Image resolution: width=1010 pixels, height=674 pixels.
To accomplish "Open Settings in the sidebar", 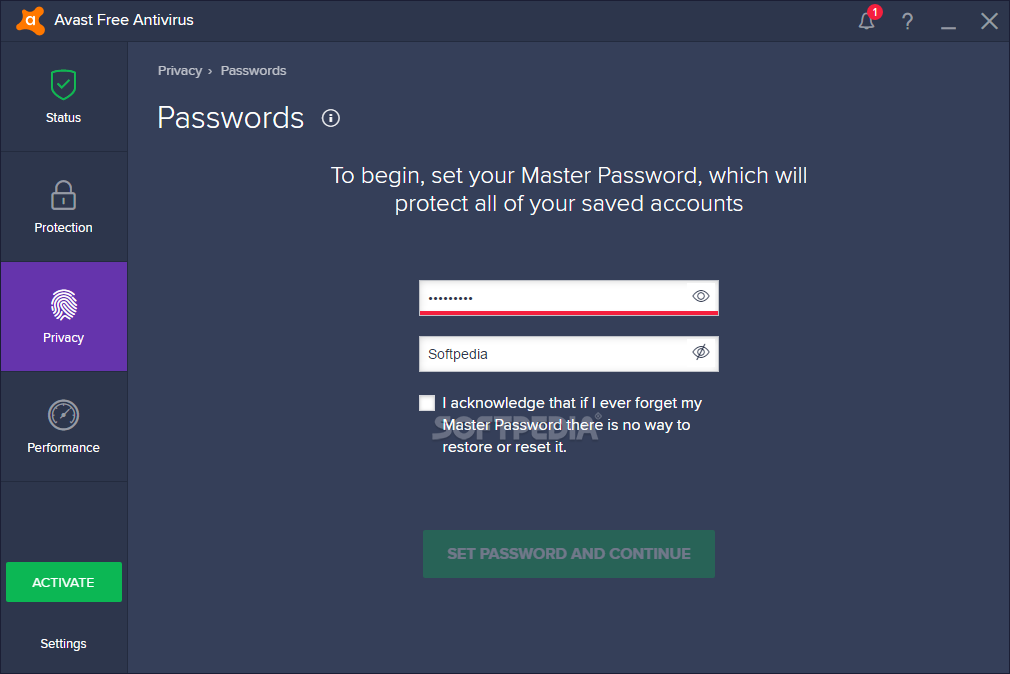I will [63, 644].
